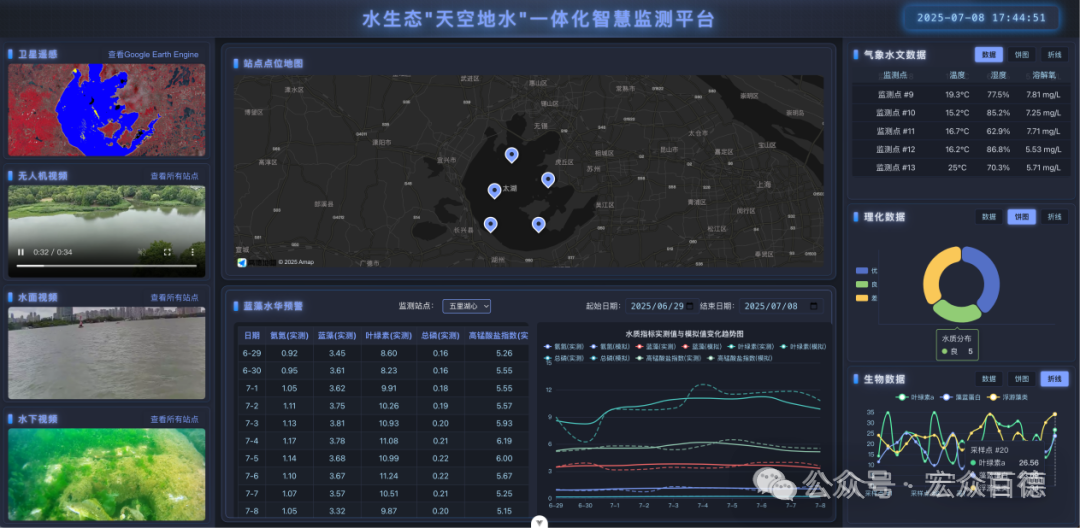Screen dimensions: 1080x528
Task: Switch 气象水文数据 to the 折线 tab
Action: click(x=1055, y=54)
